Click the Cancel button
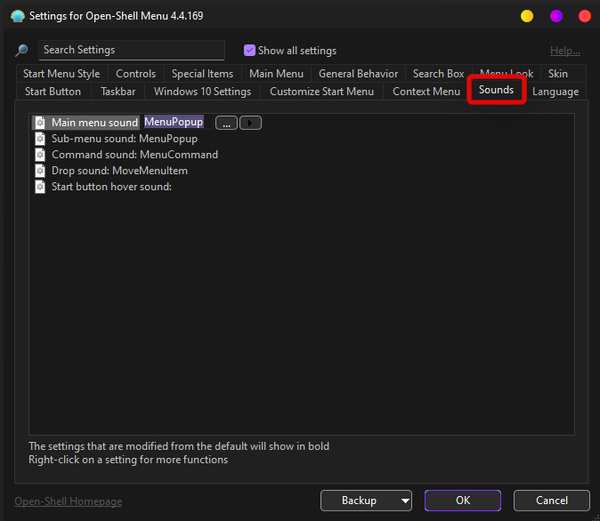Screen dimensions: 600x521 click(x=551, y=500)
